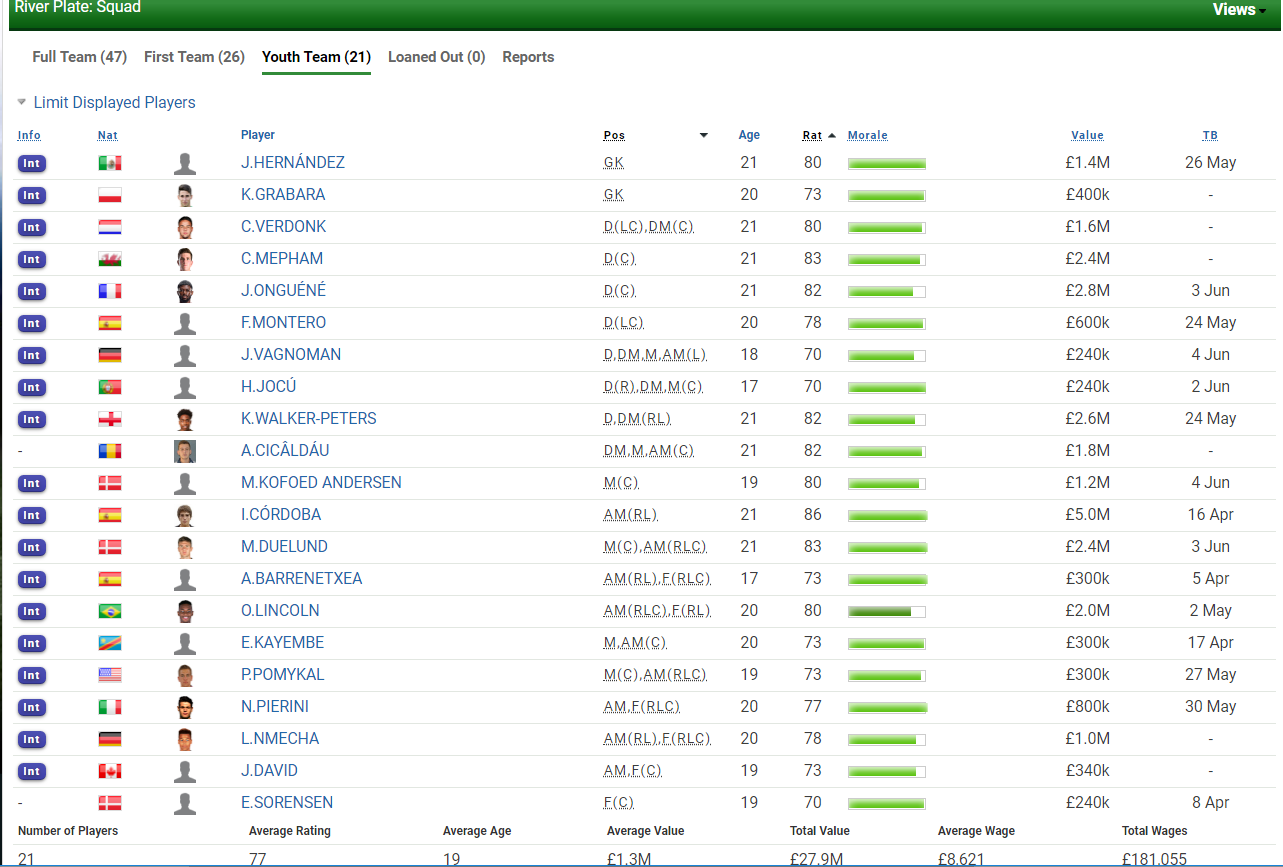Open M.KOFOED ANDERSEN player page
This screenshot has height=867, width=1283.
(321, 483)
